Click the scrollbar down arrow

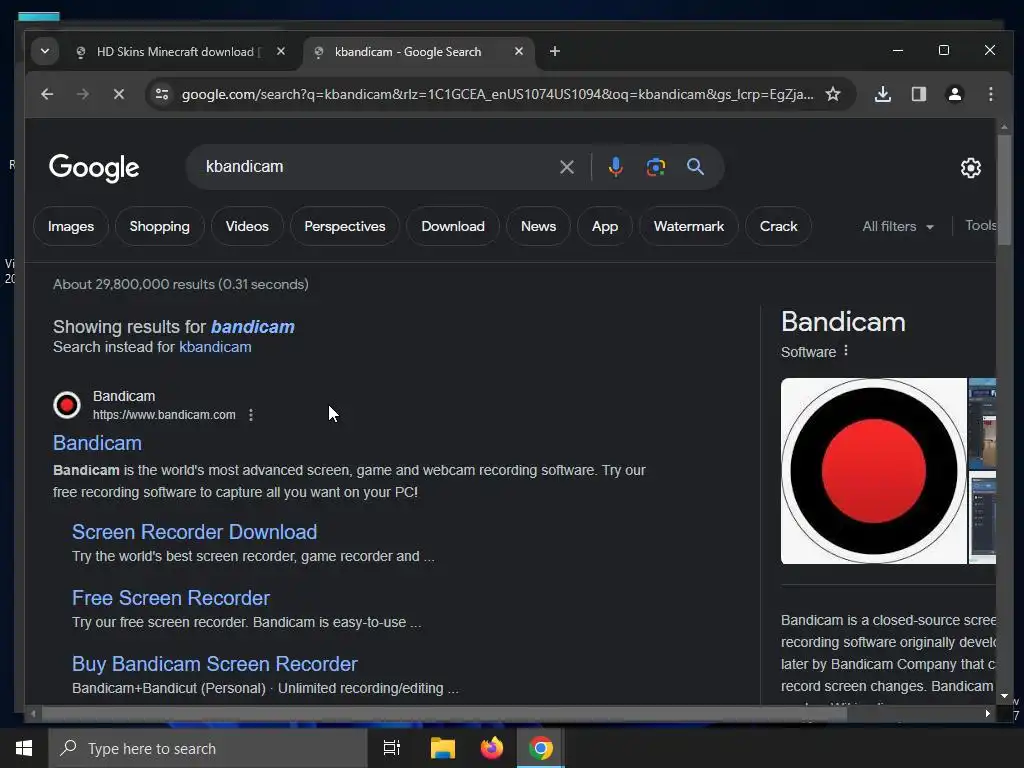click(1004, 696)
